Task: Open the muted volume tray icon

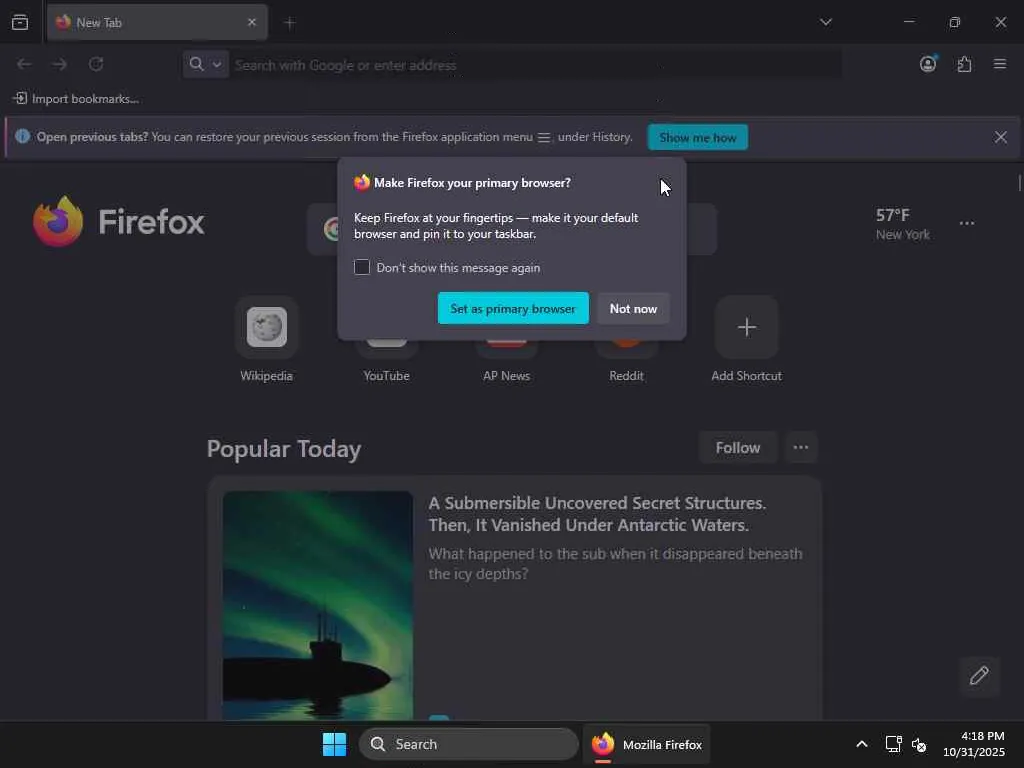Action: [919, 744]
